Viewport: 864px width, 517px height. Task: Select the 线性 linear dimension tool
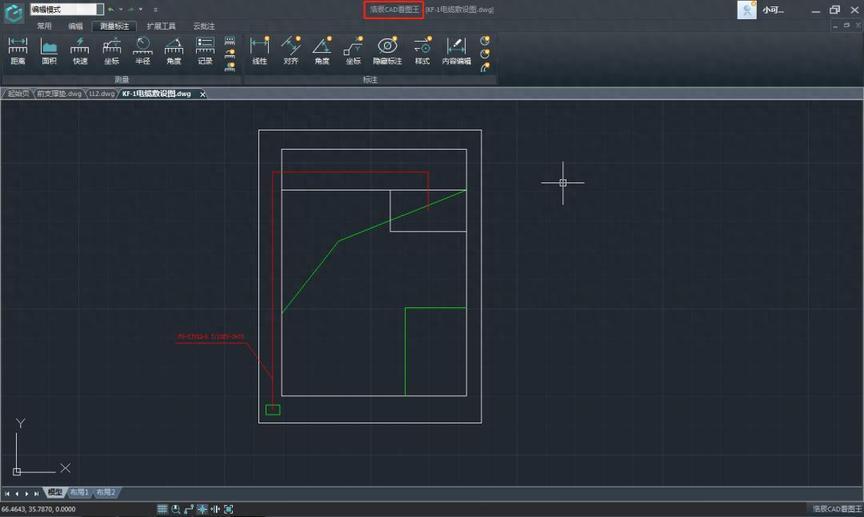[259, 50]
